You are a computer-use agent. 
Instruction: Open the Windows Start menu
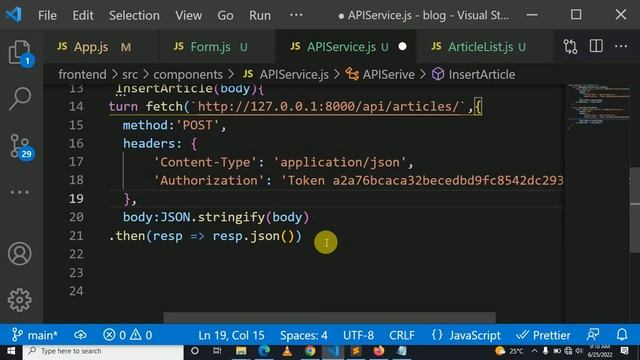click(11, 351)
